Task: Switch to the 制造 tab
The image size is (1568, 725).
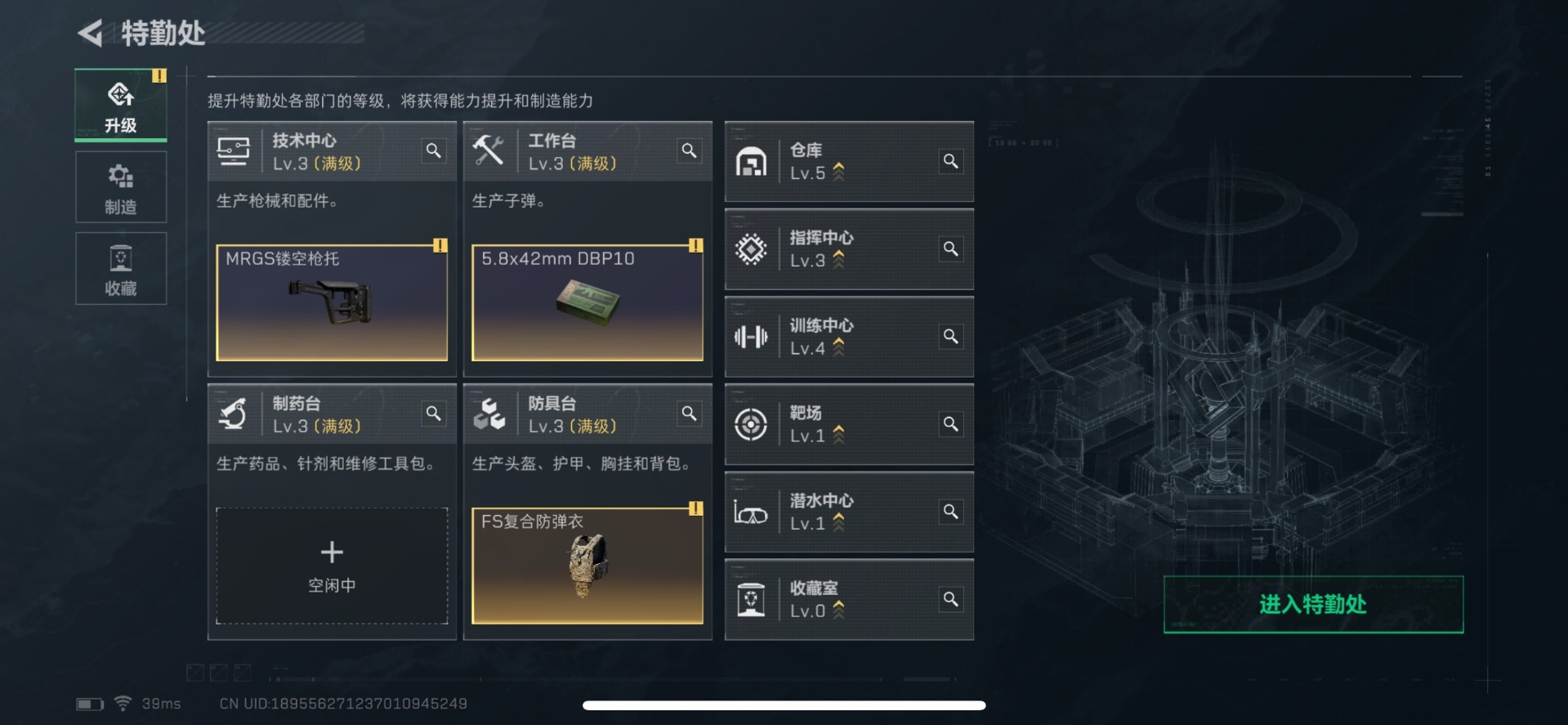Action: 121,187
